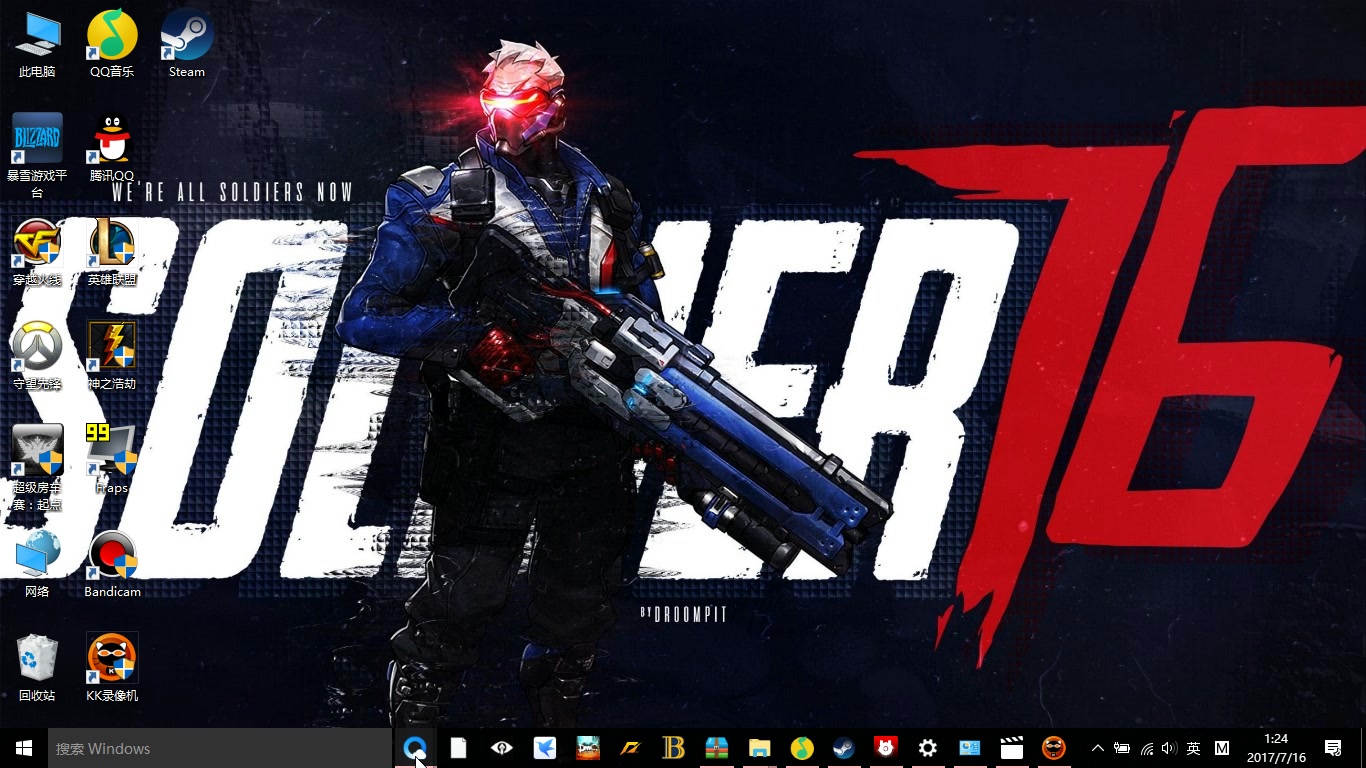Open the 超级房车赛：起点 desktop shortcut
Screen dimensions: 1366x768
click(37, 468)
